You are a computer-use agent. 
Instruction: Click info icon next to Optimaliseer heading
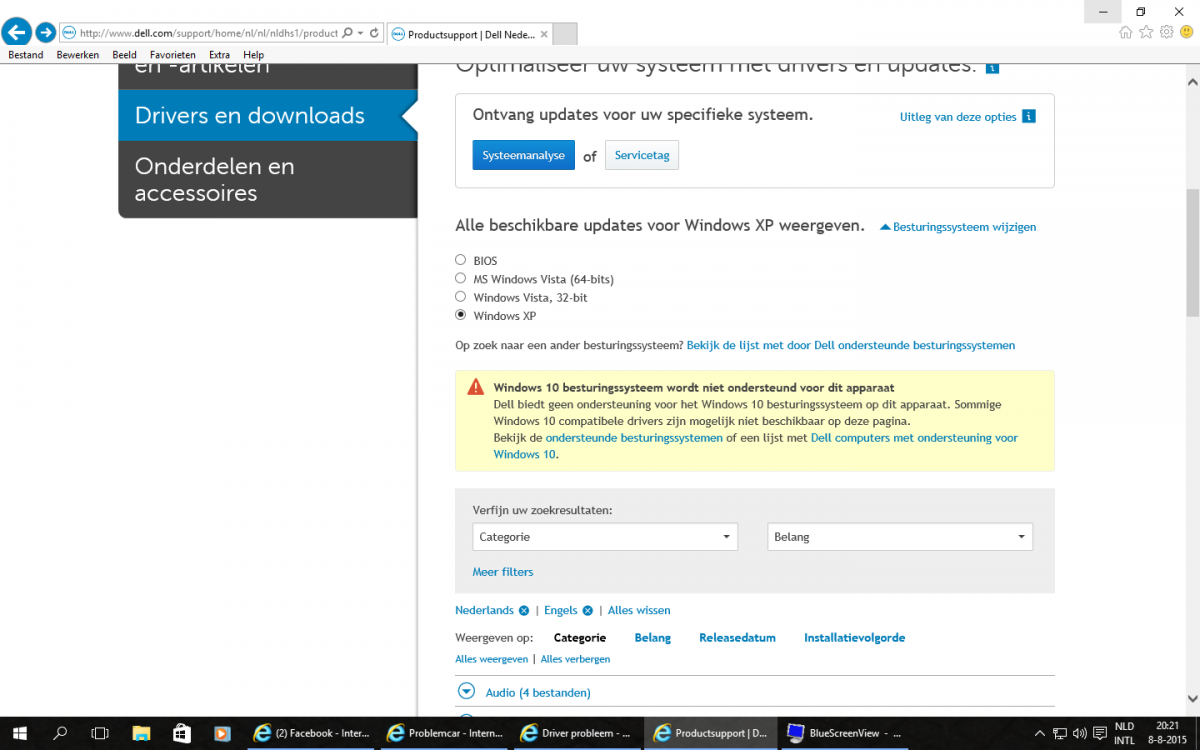[992, 68]
